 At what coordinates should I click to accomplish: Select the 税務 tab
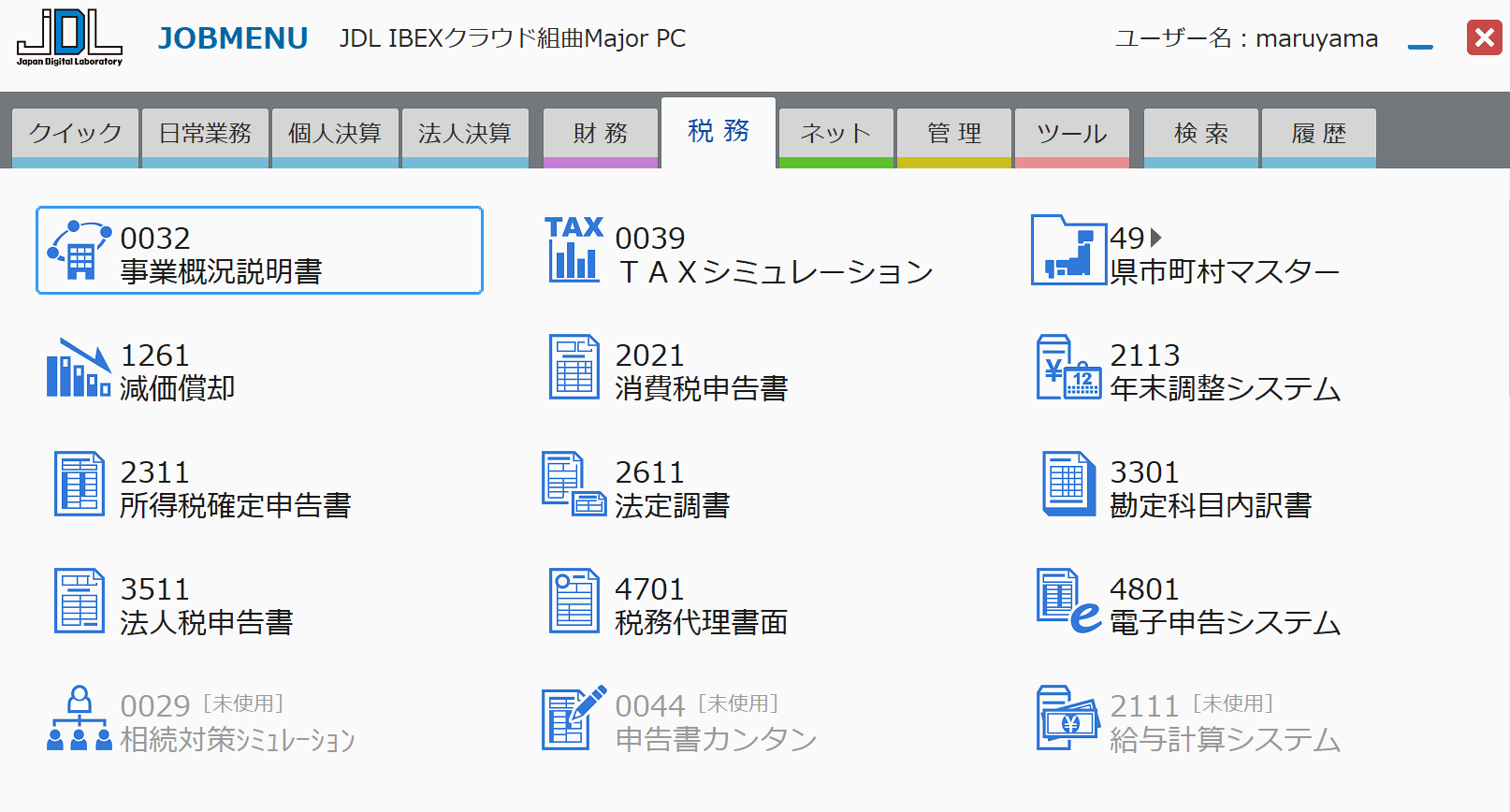click(x=719, y=132)
